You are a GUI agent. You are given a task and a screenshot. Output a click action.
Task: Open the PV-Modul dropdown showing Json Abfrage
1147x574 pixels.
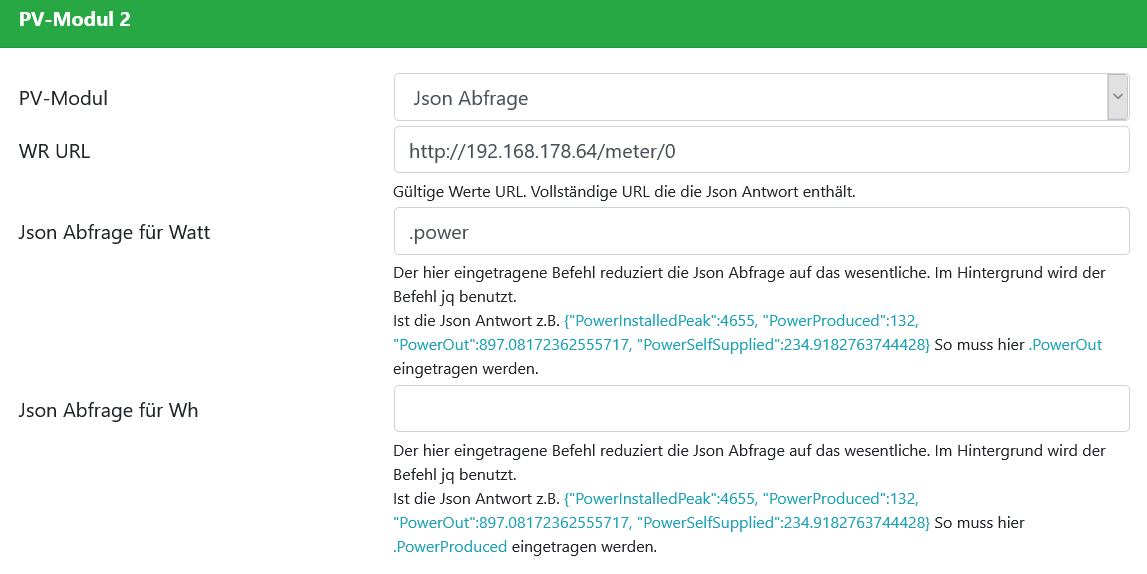[x=750, y=98]
